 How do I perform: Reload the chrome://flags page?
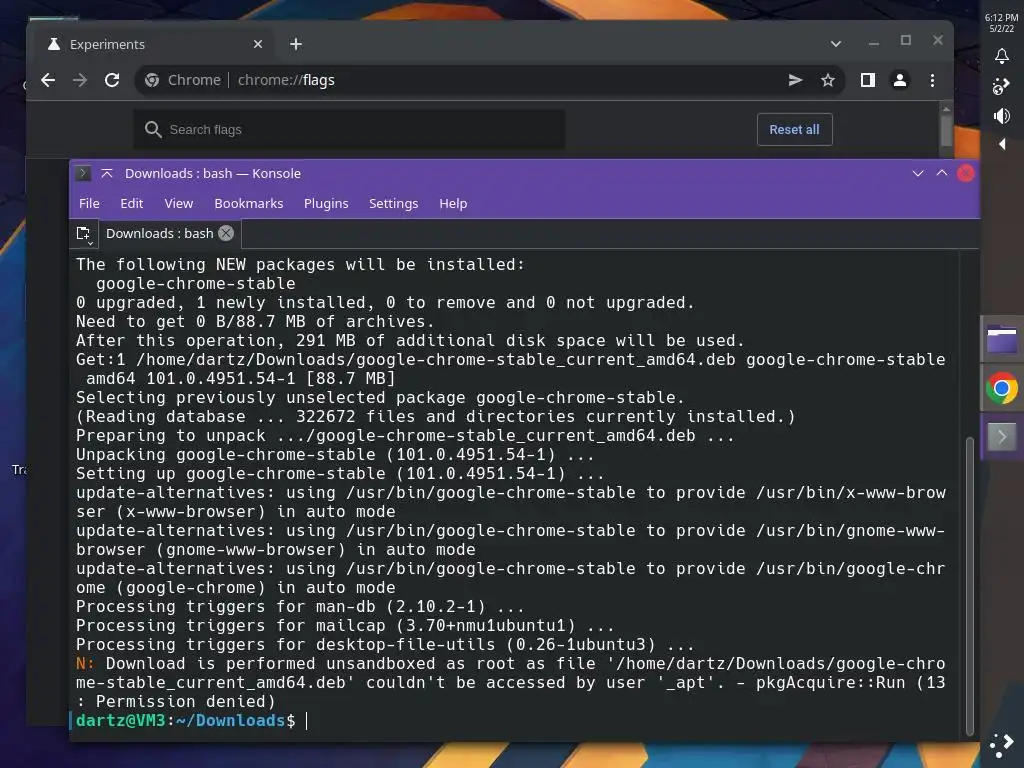pos(112,80)
